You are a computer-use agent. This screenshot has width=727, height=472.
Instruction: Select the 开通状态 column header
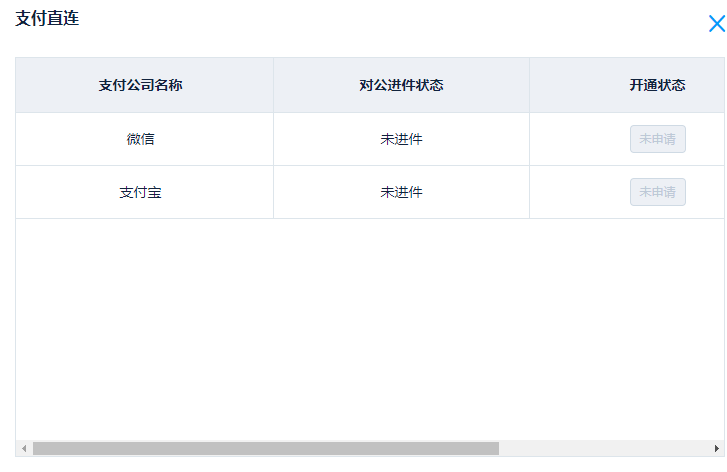[657, 85]
